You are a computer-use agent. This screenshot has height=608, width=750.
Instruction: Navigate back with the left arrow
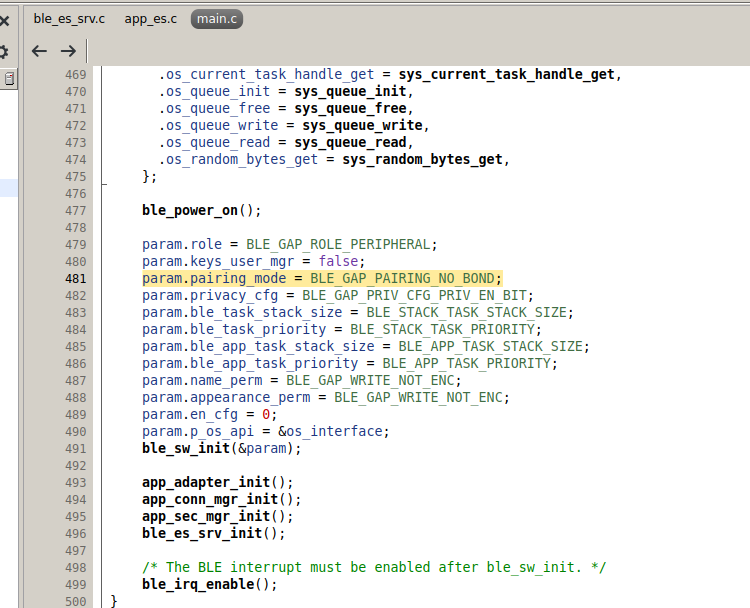(40, 51)
